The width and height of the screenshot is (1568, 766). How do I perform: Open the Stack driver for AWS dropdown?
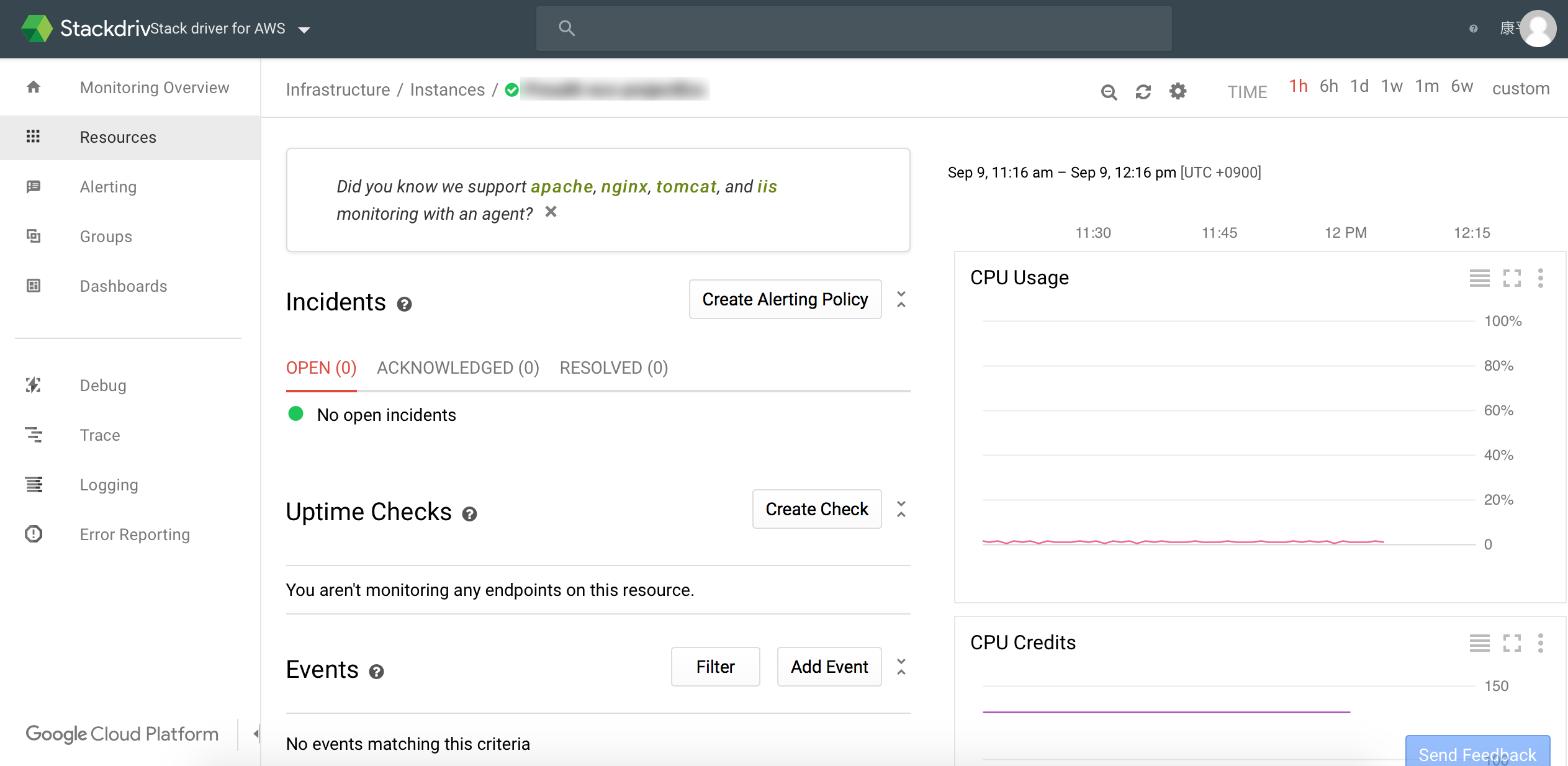pyautogui.click(x=304, y=29)
